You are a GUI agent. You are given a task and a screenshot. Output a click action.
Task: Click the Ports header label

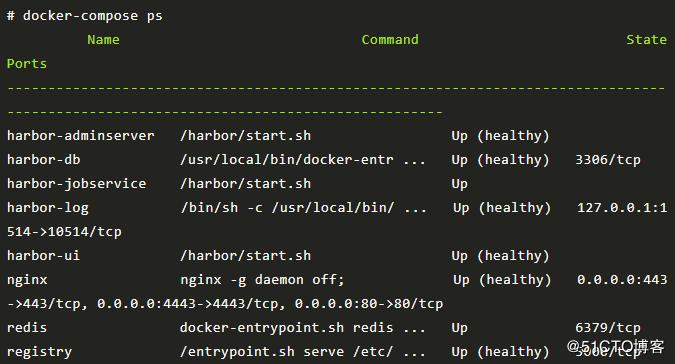pos(27,64)
